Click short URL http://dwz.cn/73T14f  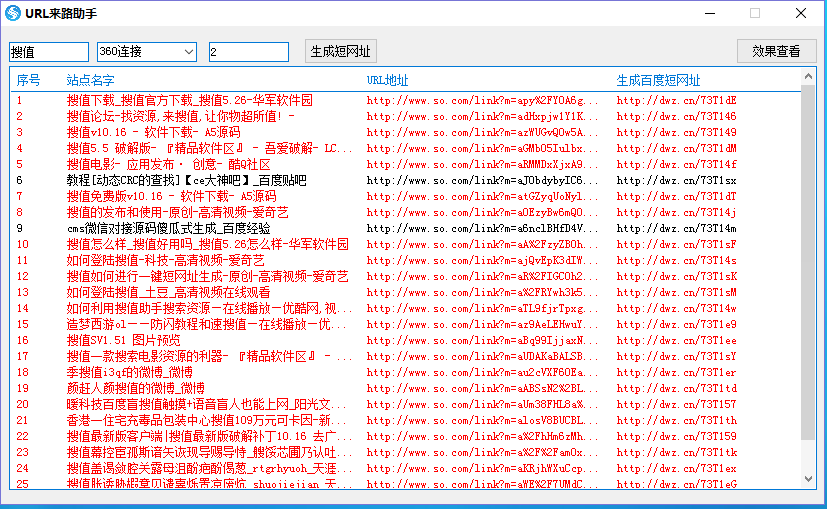click(676, 164)
